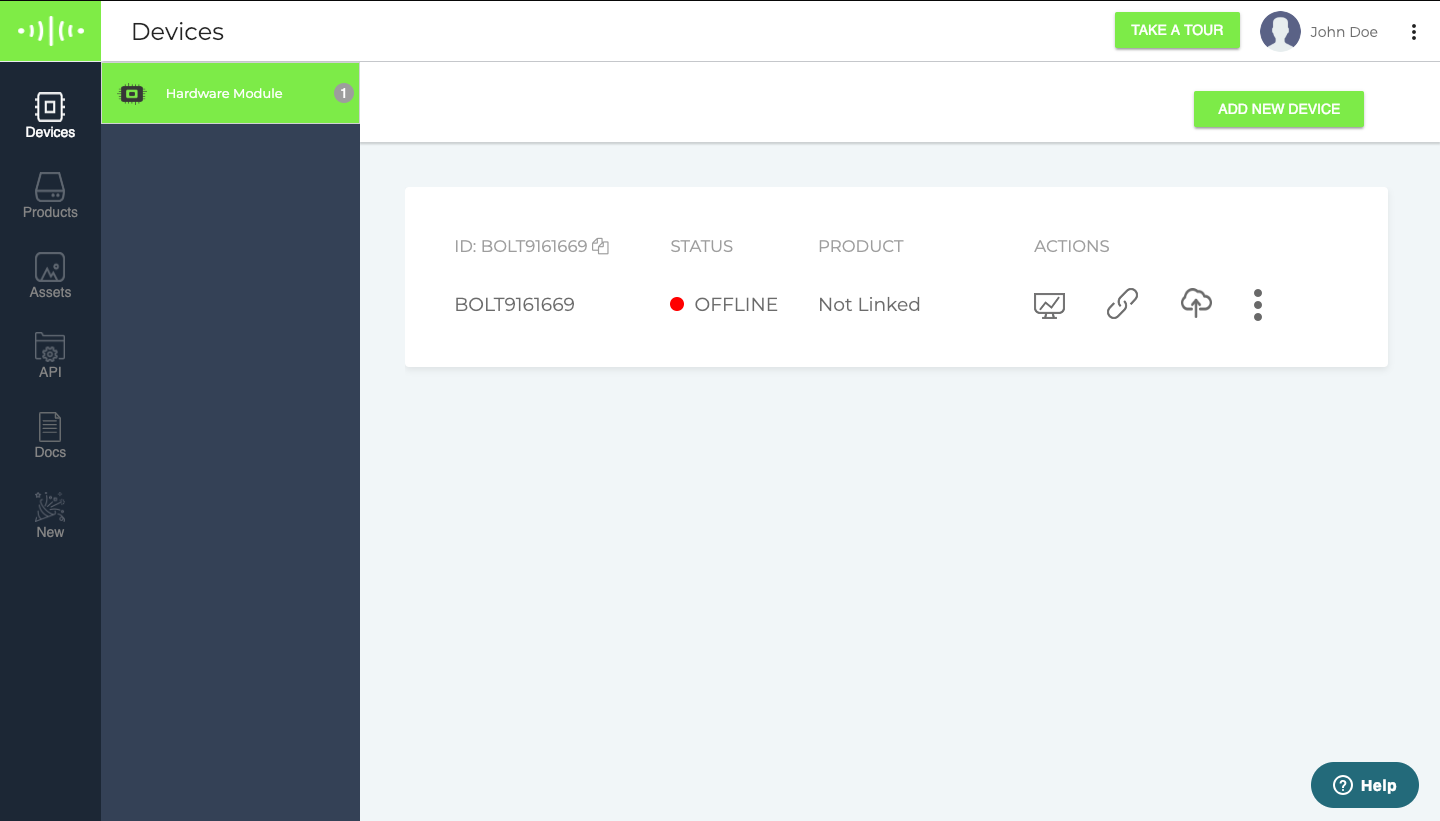Click the New sidebar item
Screen dimensions: 1440x821
[50, 516]
